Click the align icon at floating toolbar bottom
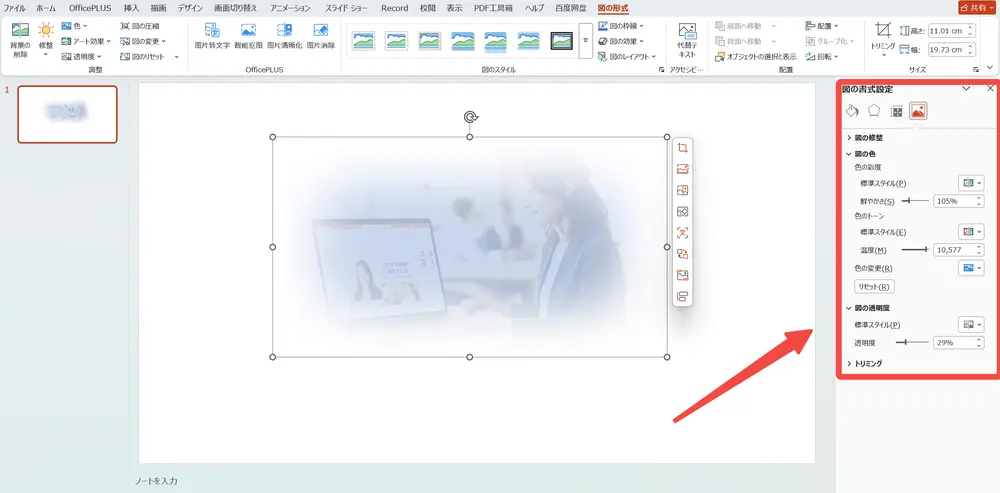This screenshot has width=1000, height=493. [x=682, y=296]
